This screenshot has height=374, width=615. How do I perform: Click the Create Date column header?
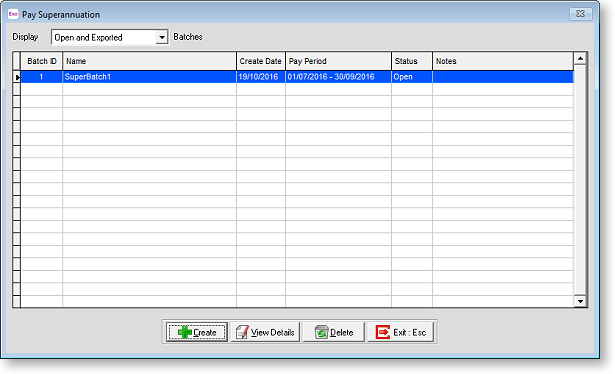pos(261,61)
